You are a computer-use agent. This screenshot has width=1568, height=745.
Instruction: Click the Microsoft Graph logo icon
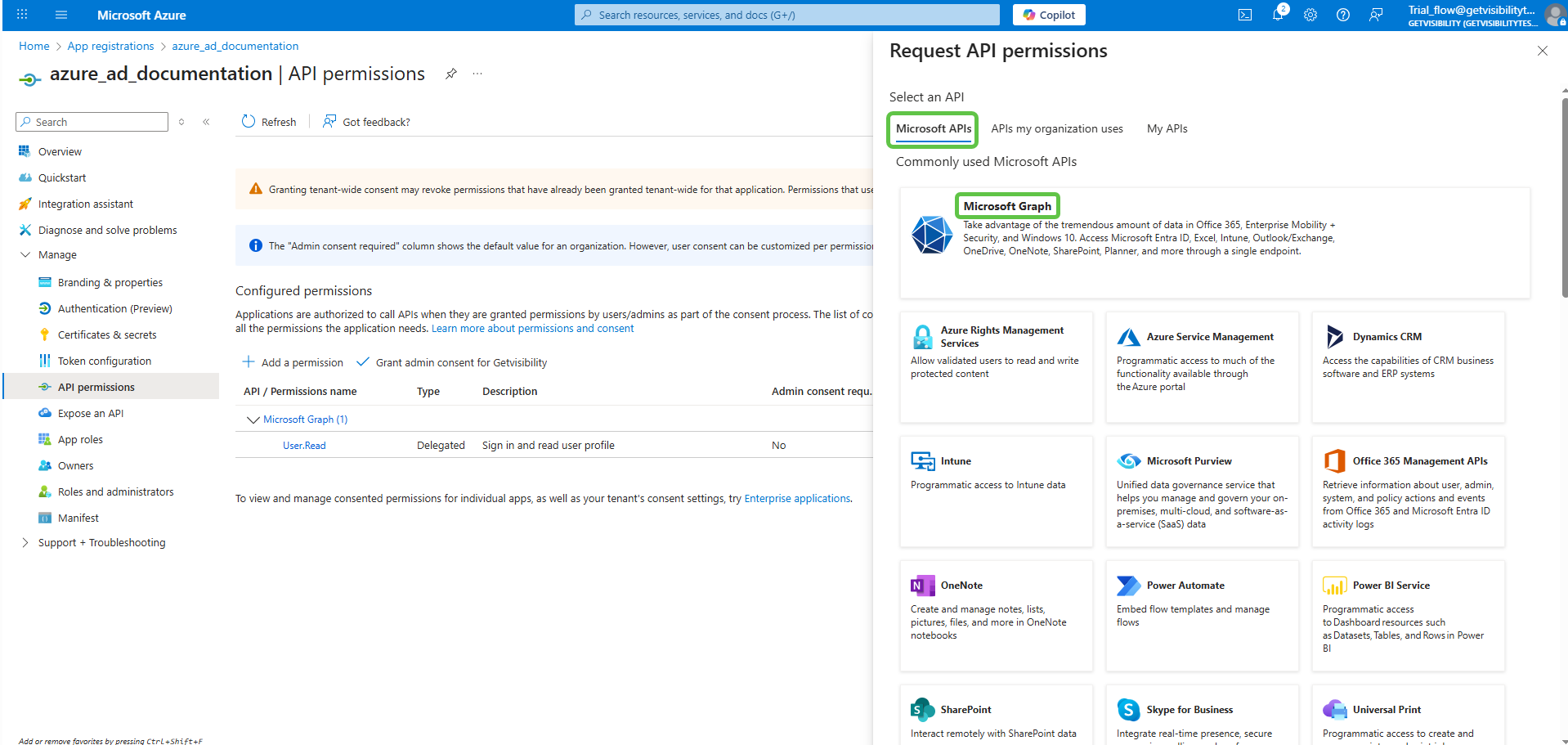coord(932,235)
